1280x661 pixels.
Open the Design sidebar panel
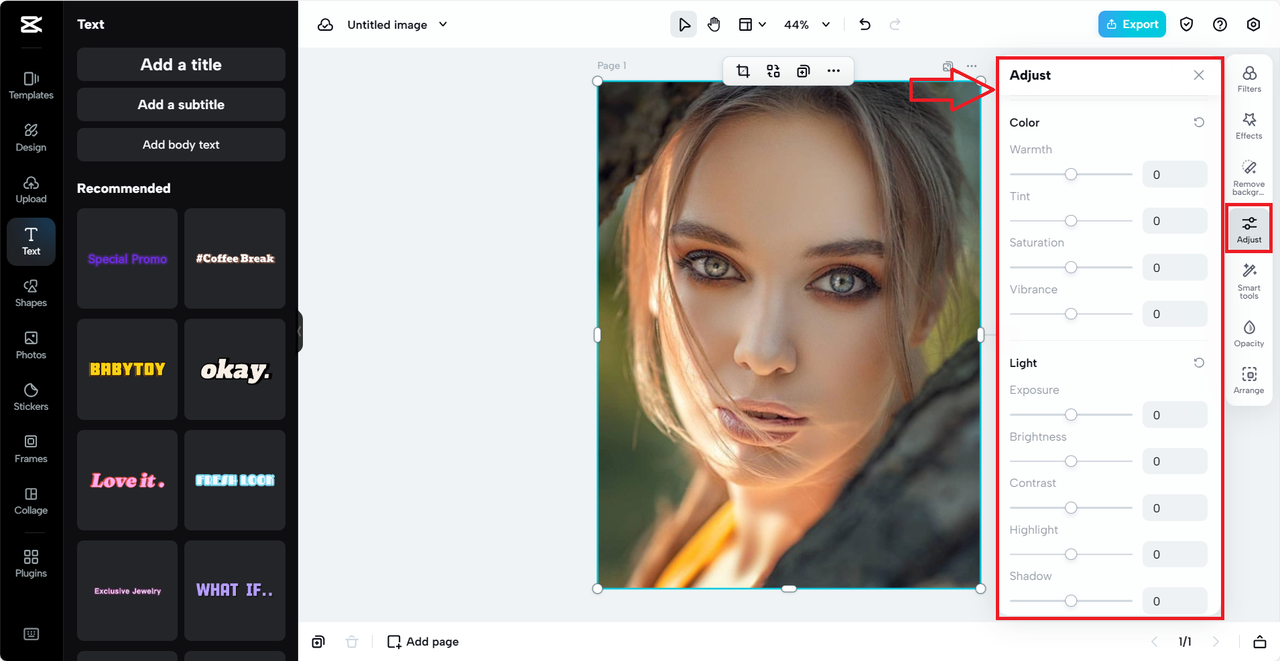point(31,137)
